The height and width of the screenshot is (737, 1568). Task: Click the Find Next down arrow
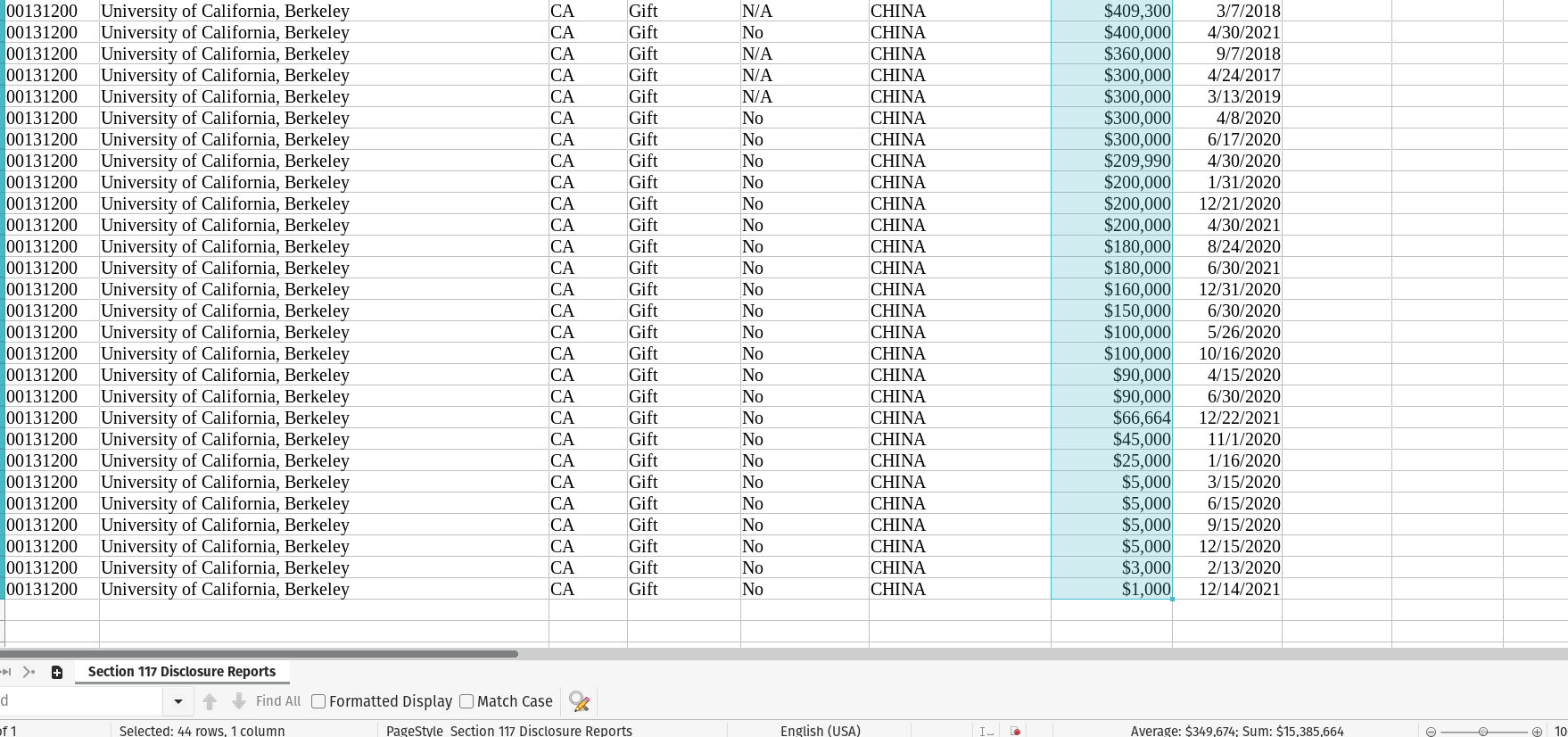238,701
